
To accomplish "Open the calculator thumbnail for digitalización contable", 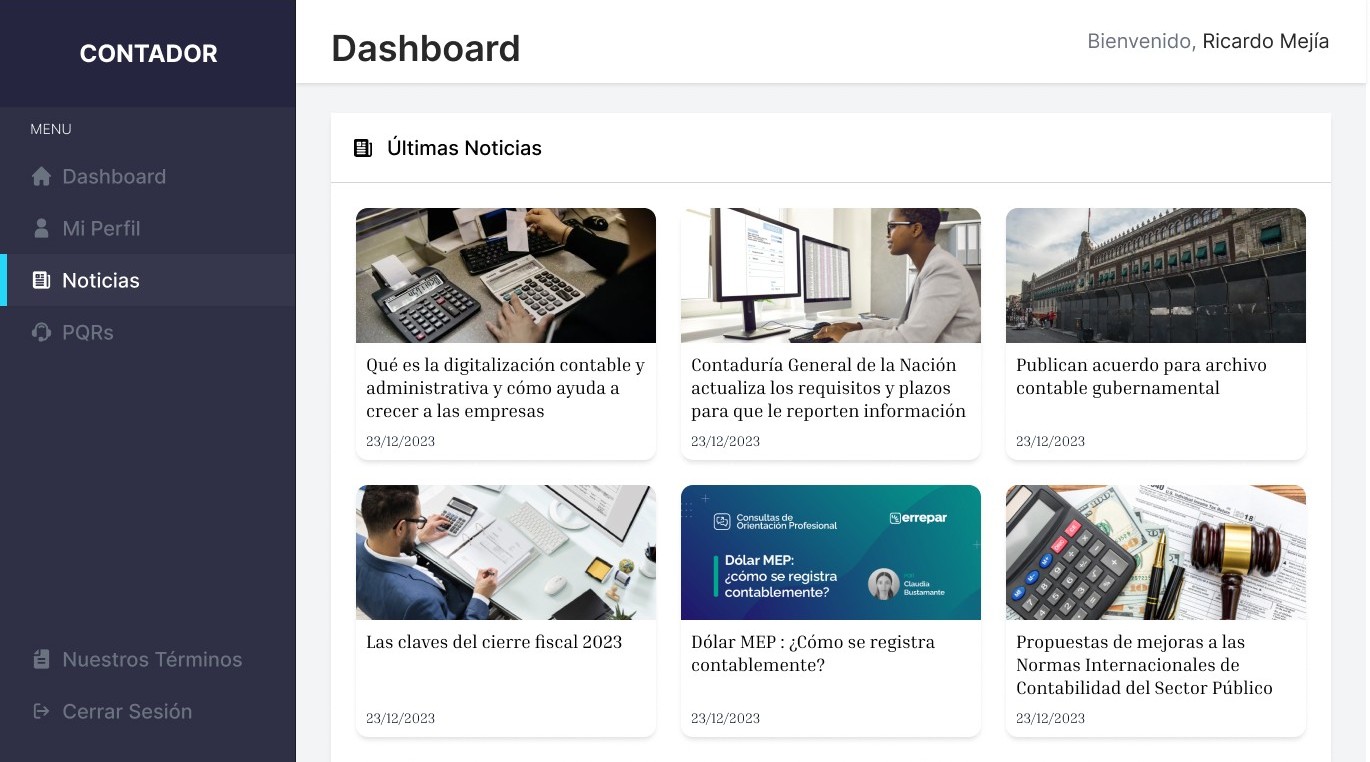I will coord(506,275).
